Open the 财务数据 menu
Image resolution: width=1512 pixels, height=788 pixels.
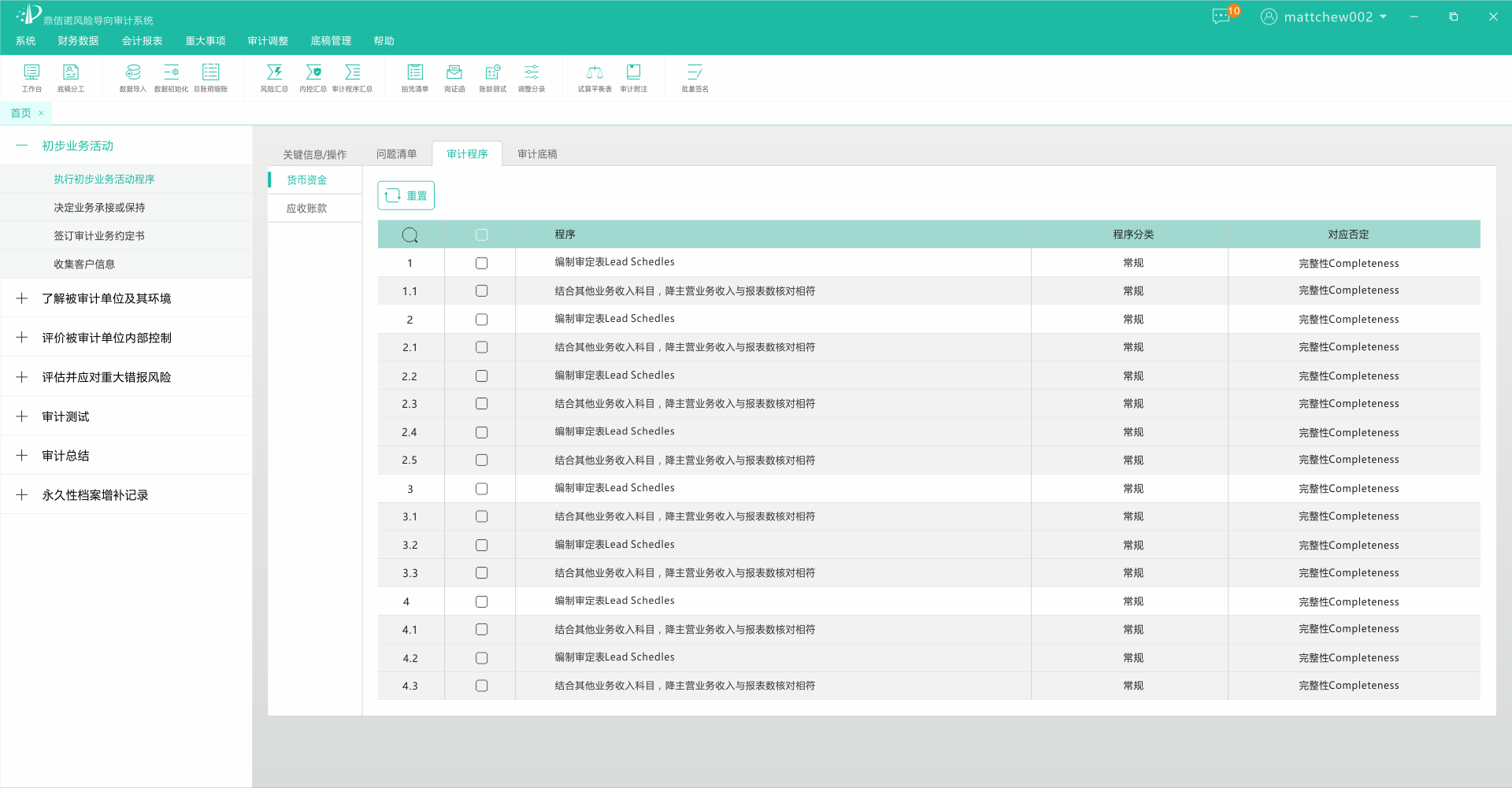[78, 41]
